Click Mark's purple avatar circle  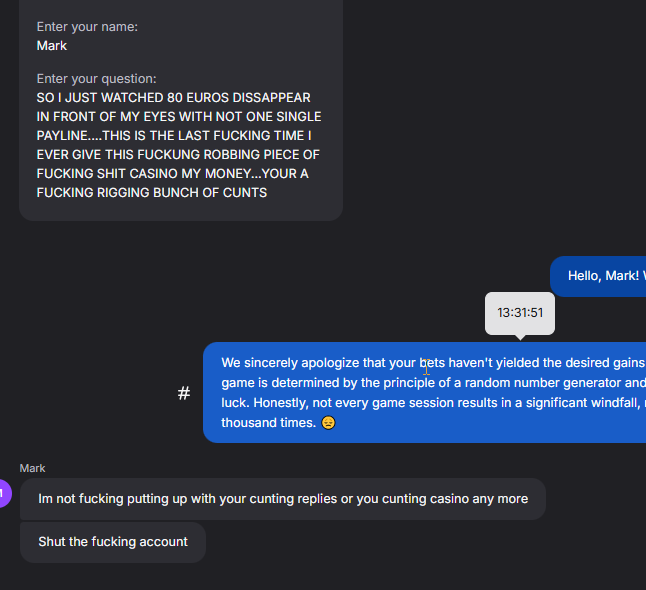(x=3, y=493)
